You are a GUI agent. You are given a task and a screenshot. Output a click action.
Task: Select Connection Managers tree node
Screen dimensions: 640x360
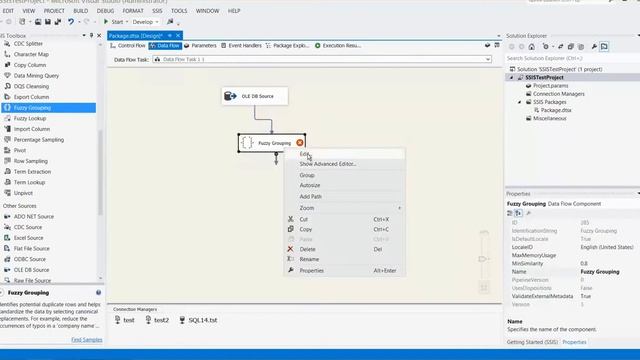click(x=558, y=94)
